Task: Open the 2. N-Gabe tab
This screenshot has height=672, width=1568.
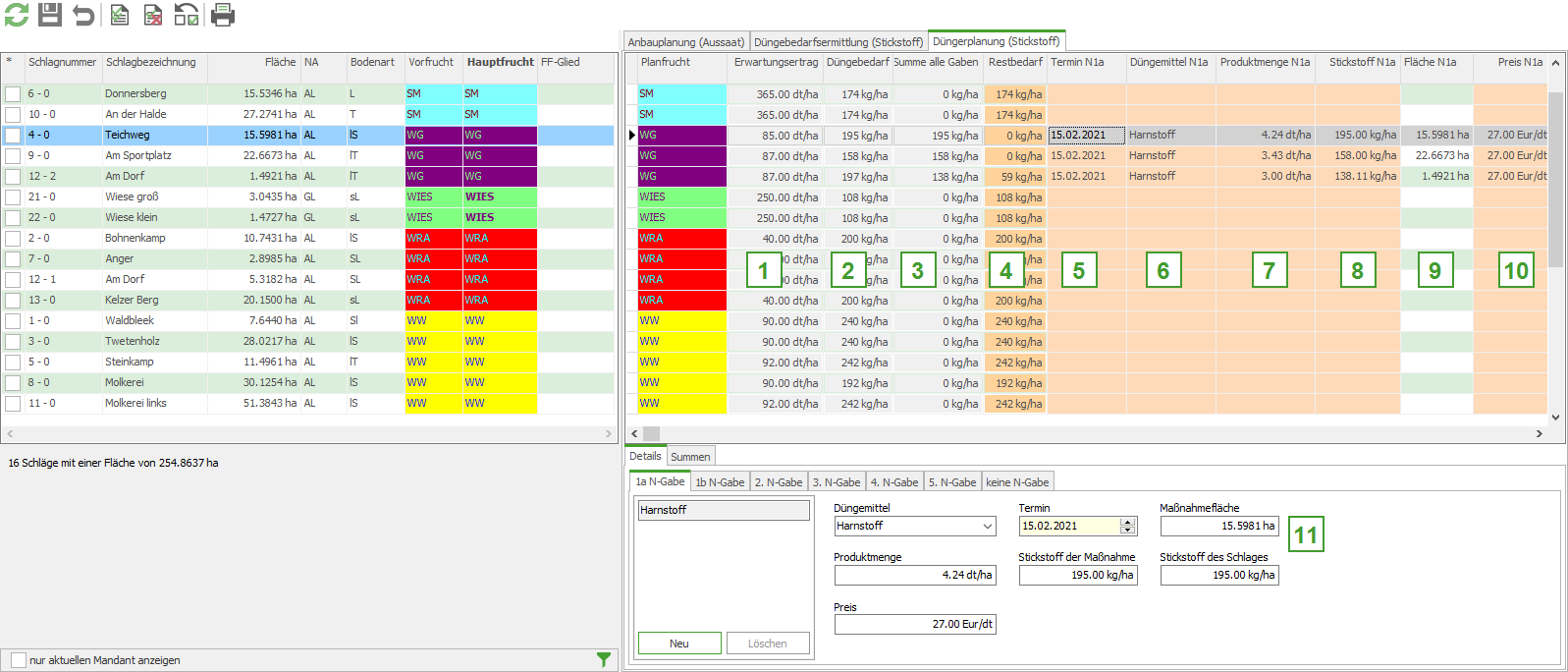Action: pyautogui.click(x=779, y=482)
